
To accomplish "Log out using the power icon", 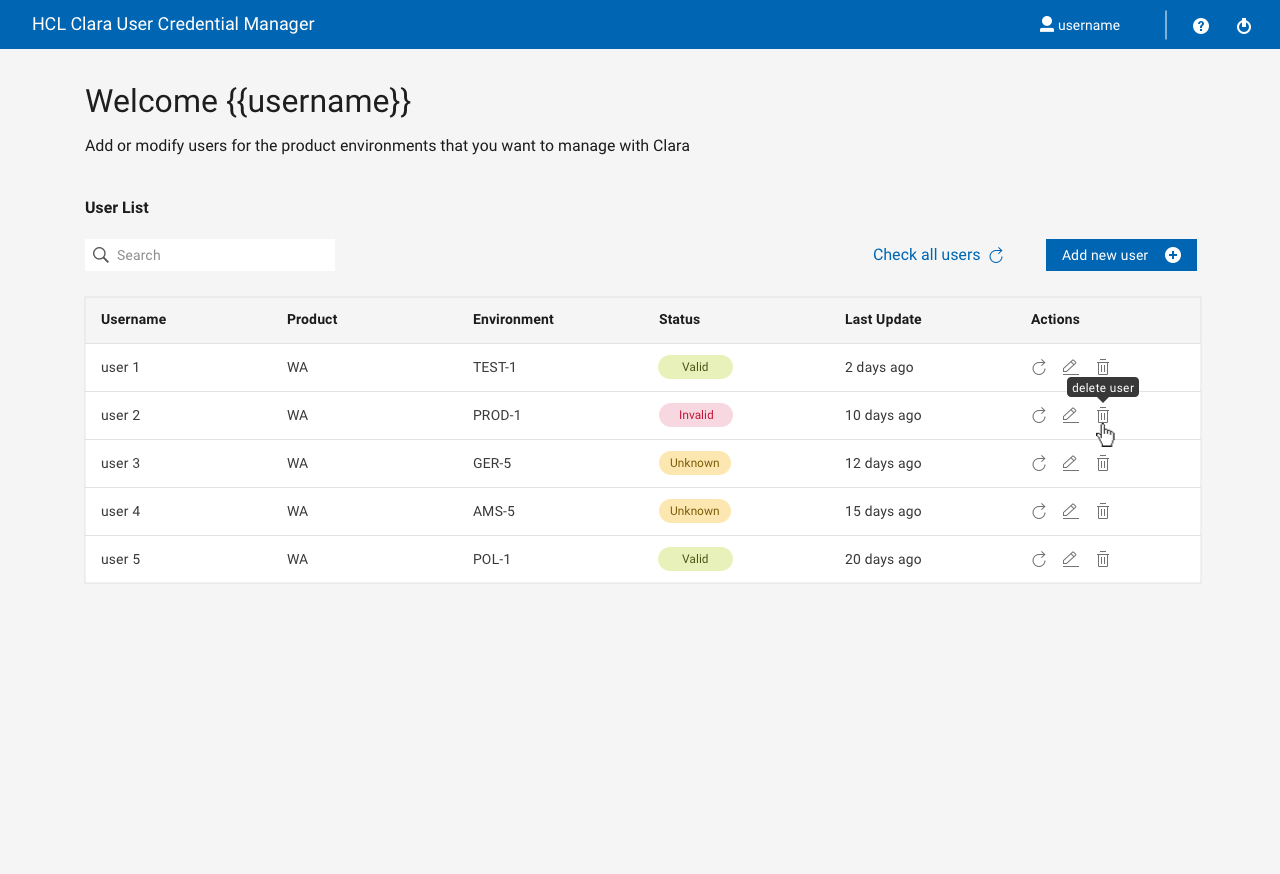I will (x=1244, y=26).
